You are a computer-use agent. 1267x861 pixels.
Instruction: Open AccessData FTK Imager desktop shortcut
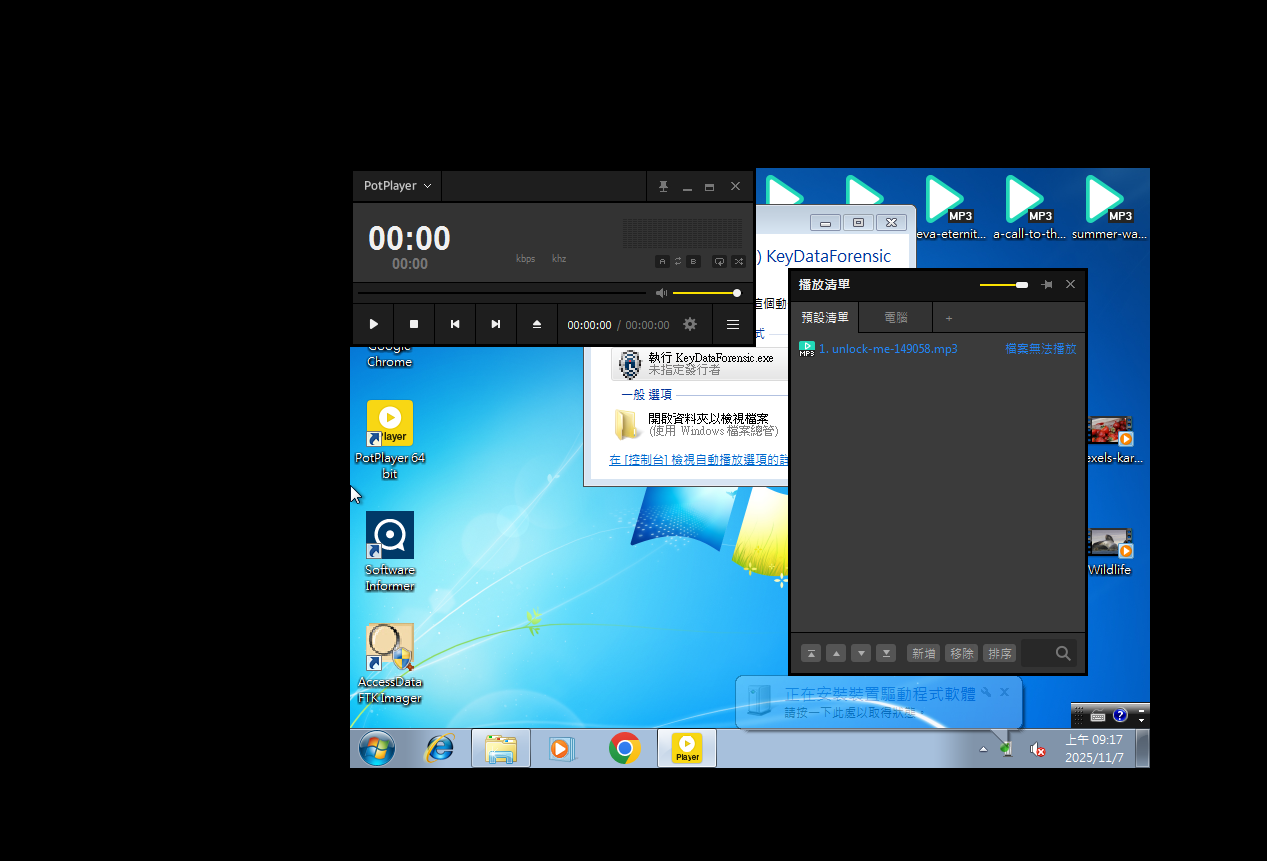pos(390,664)
